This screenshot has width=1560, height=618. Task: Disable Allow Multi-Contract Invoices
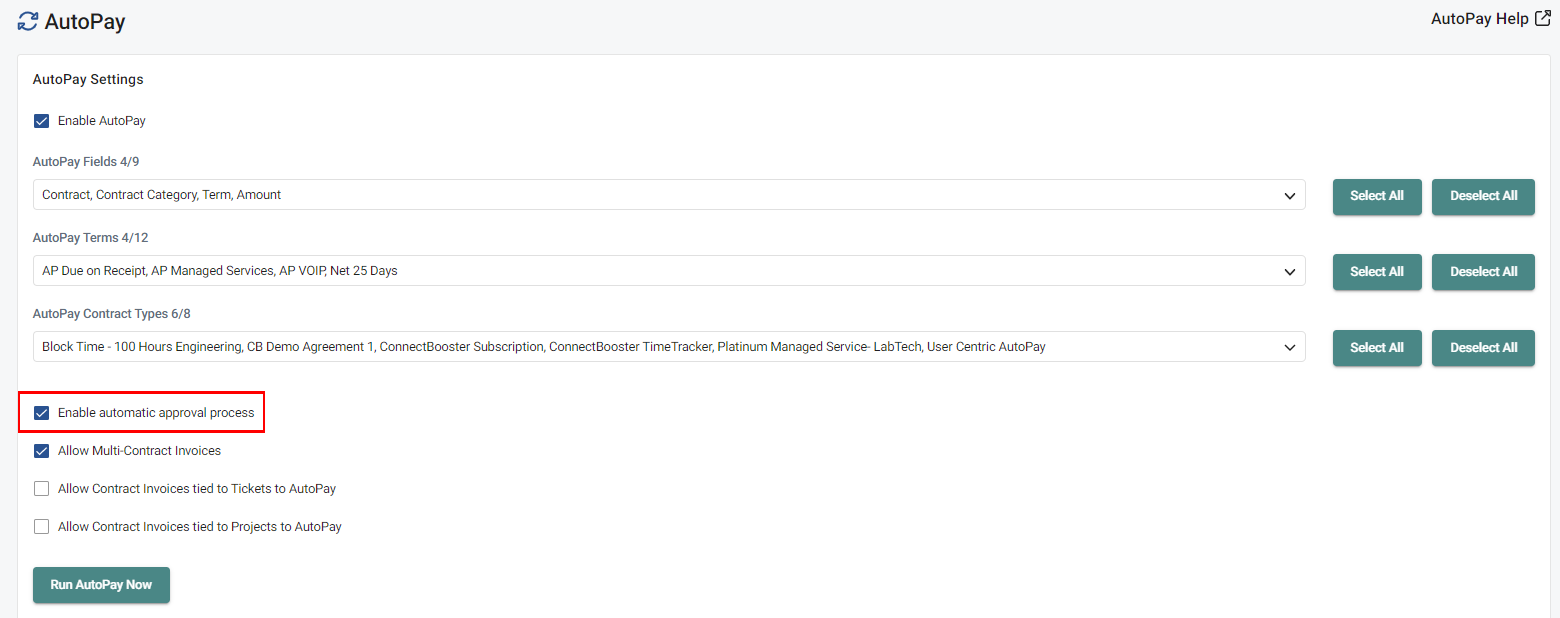coord(41,450)
